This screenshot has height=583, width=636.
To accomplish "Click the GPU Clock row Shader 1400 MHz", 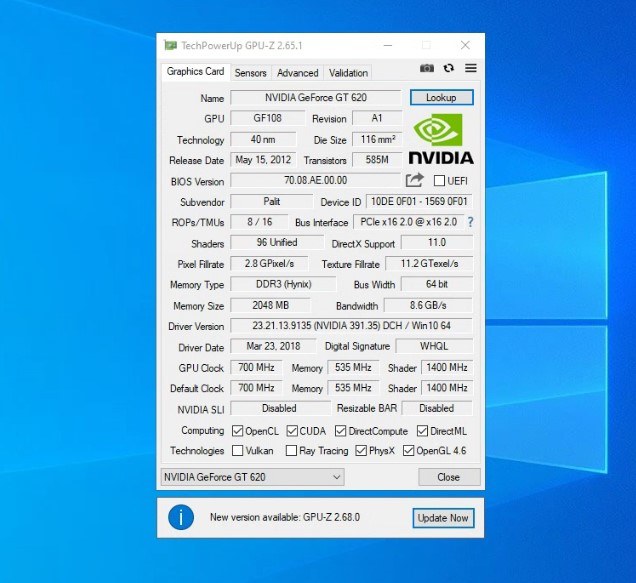I will click(447, 367).
